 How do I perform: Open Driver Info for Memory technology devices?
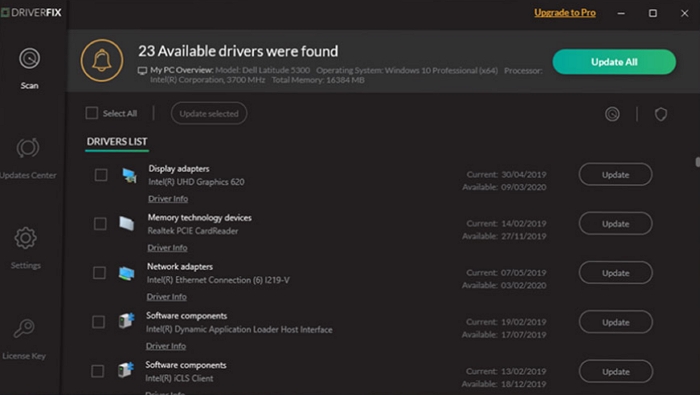(x=167, y=248)
